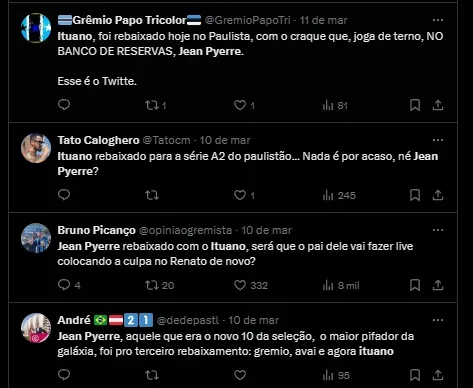Viewport: 473px width, 388px height.
Task: Open André's profile avatar
Action: click(x=36, y=328)
